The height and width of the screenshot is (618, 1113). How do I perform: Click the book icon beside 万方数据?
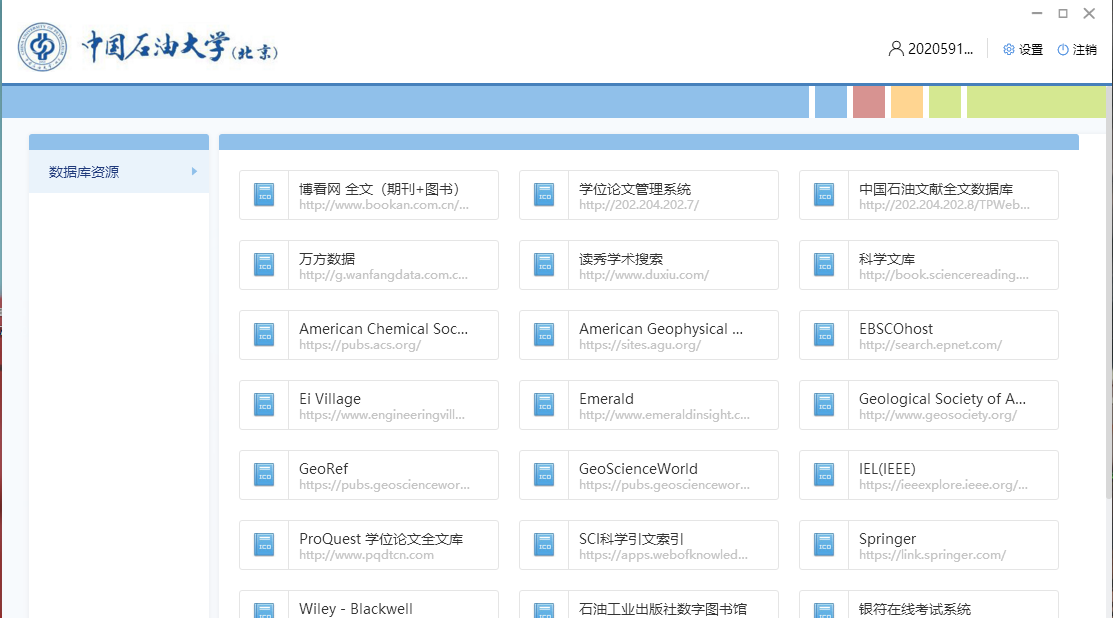click(x=264, y=265)
